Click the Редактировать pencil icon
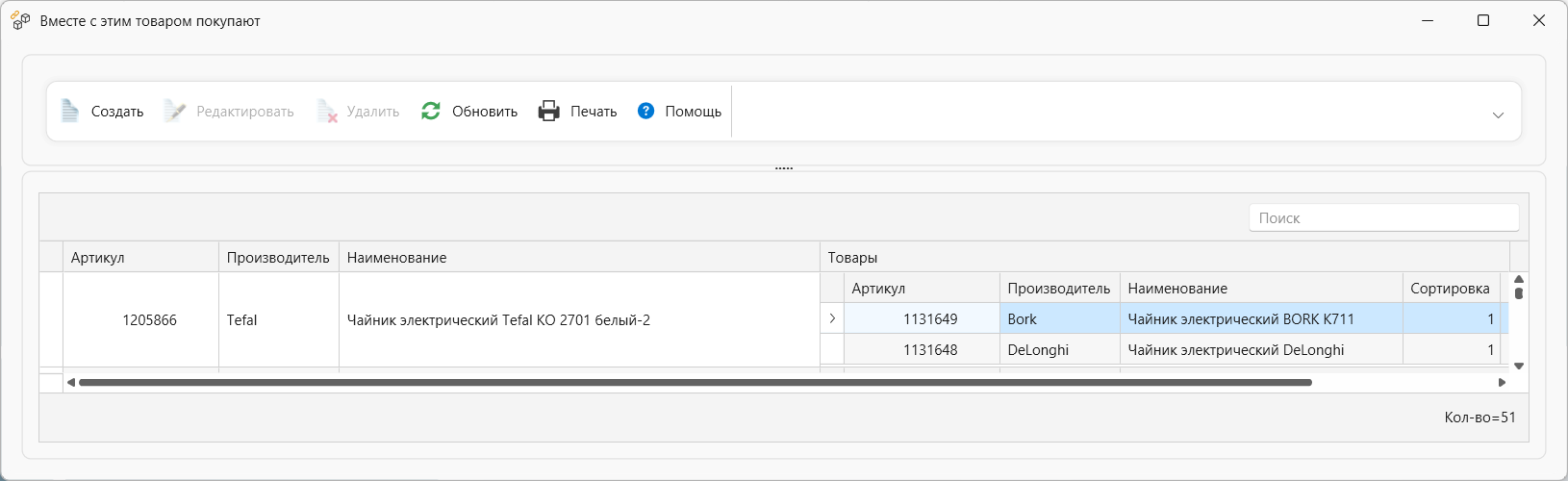This screenshot has height=481, width=1568. (x=174, y=112)
